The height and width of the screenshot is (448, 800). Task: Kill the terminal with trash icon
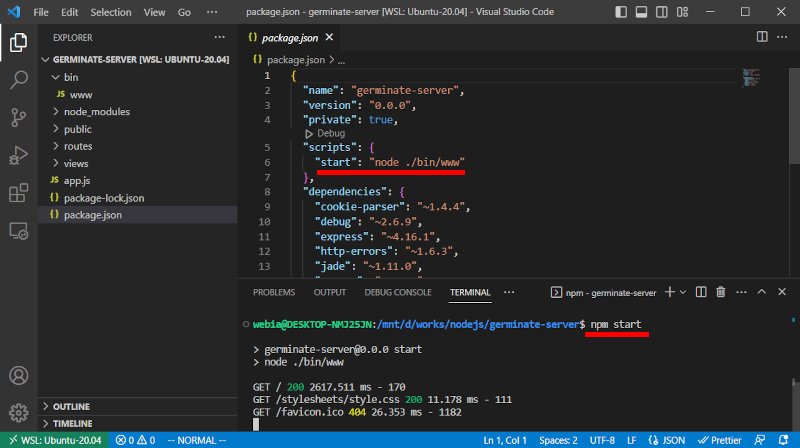(720, 292)
